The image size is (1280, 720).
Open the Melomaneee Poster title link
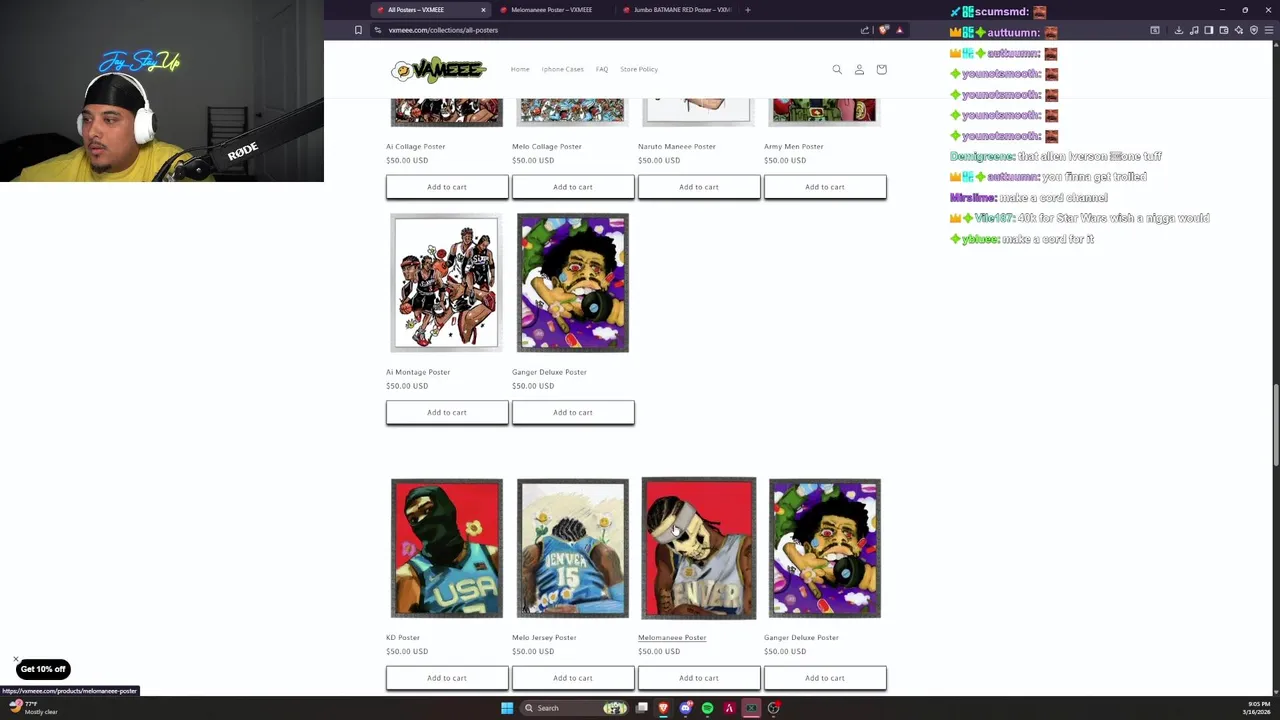tap(672, 637)
